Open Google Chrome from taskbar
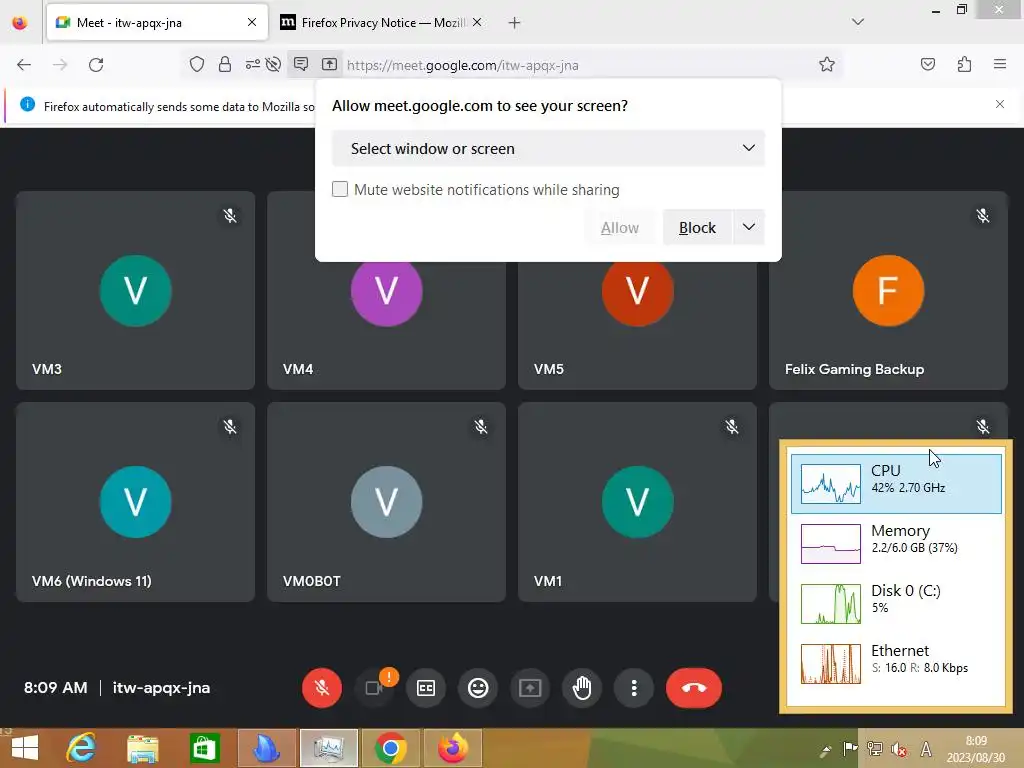The width and height of the screenshot is (1024, 768). coord(391,748)
